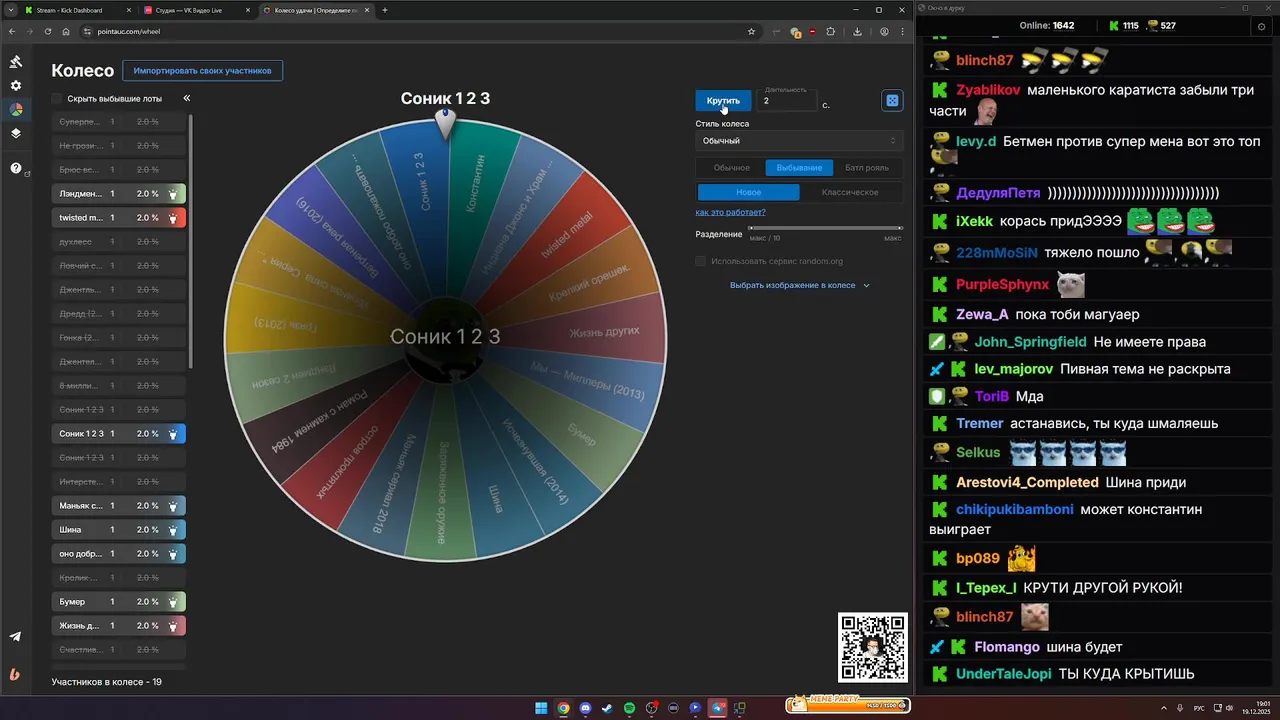Click username chikipukibamboni in chat
Image resolution: width=1280 pixels, height=720 pixels.
click(1014, 509)
